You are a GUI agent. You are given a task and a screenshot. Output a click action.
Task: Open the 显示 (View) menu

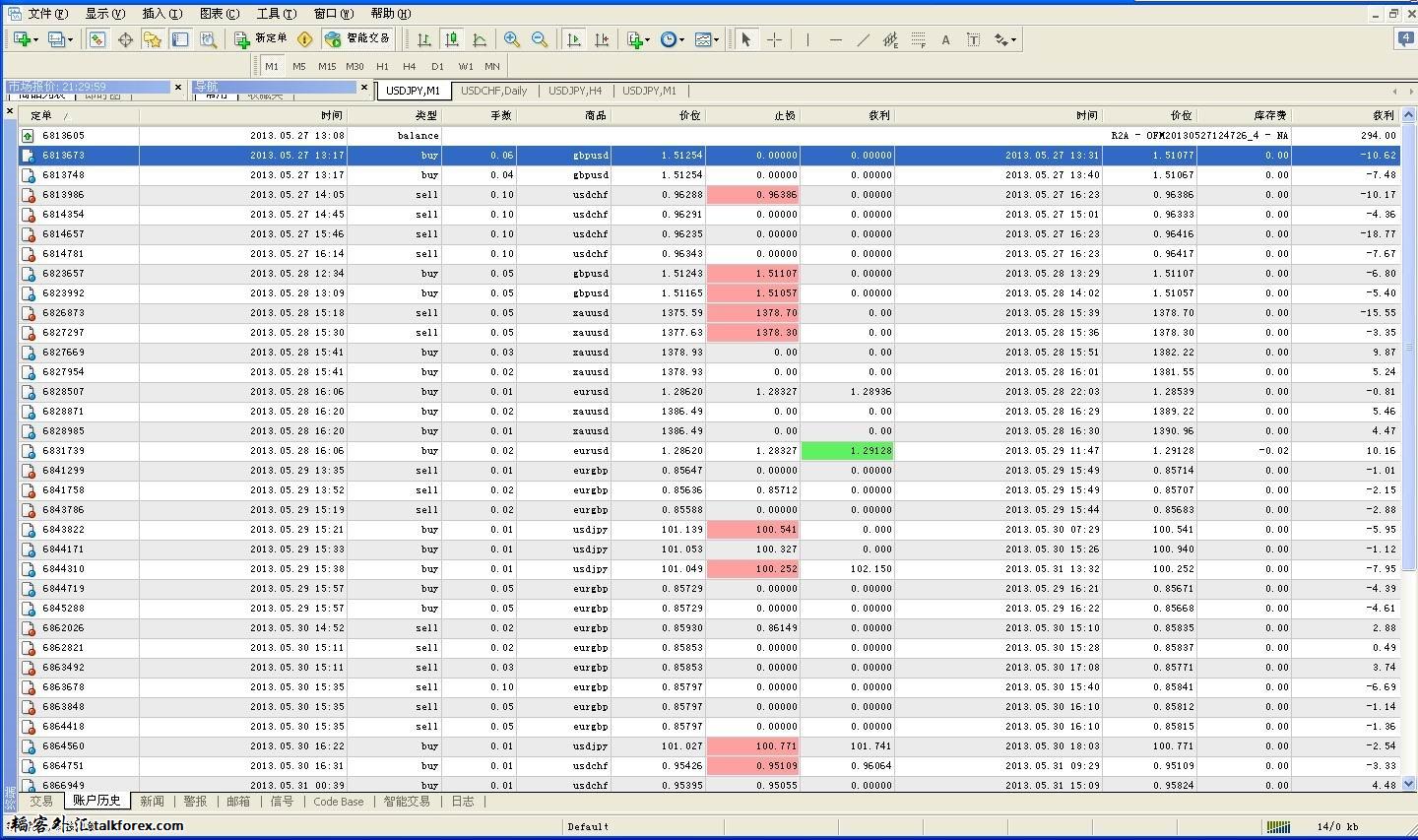click(x=104, y=14)
